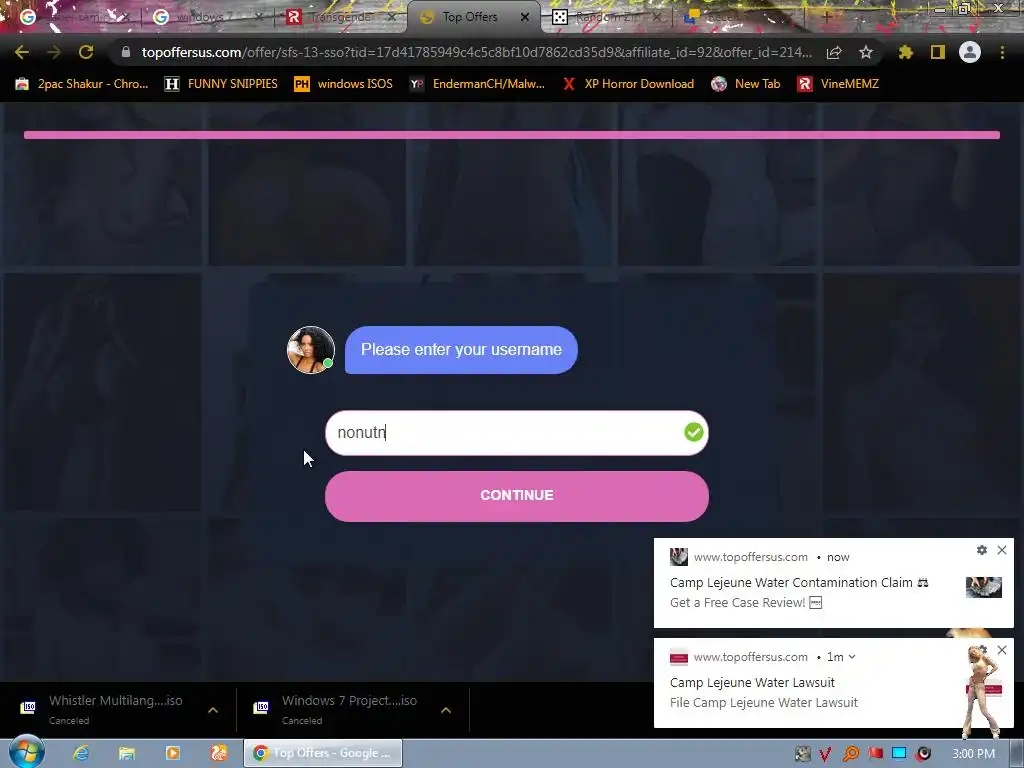
Task: Click the blue monitor network tray icon
Action: click(899, 754)
